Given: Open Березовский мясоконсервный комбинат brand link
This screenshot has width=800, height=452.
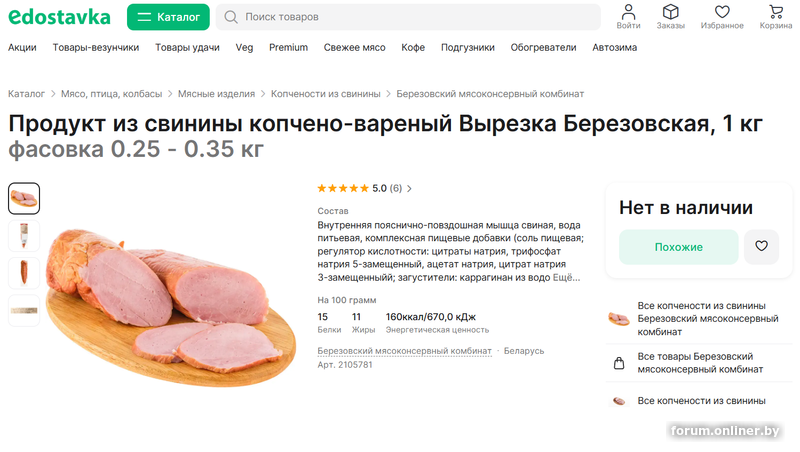Looking at the screenshot, I should (x=404, y=351).
